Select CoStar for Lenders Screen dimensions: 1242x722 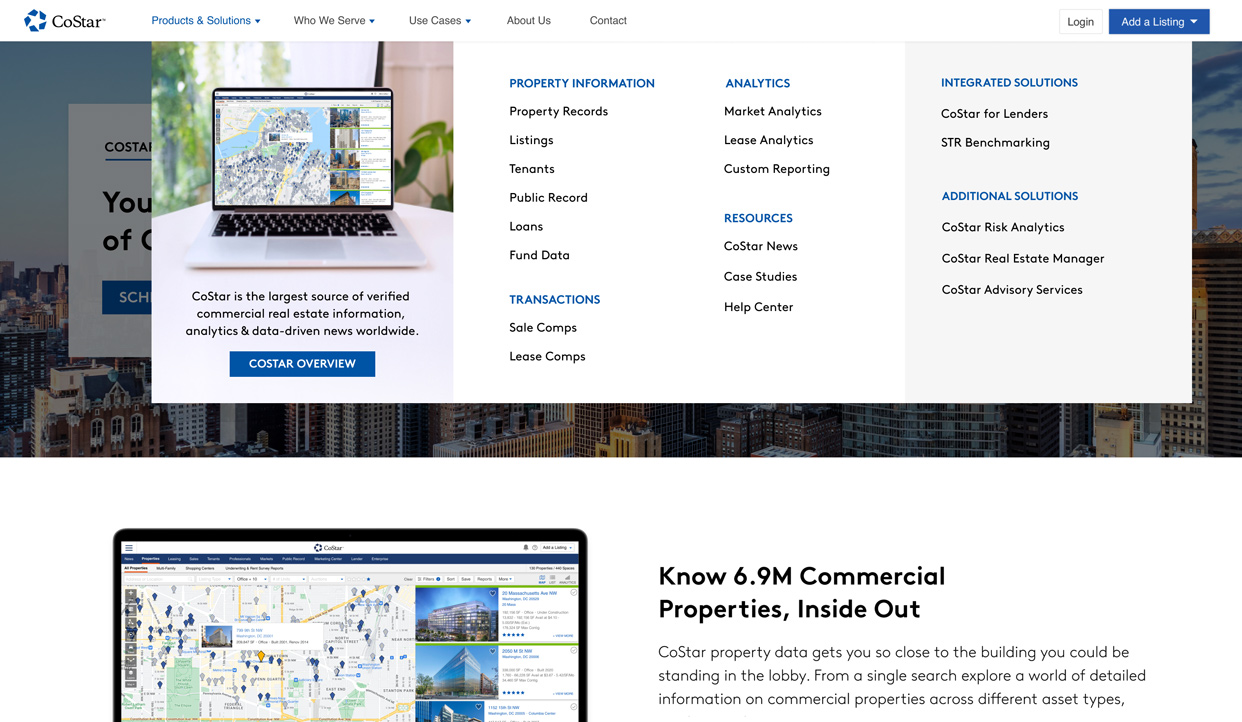coord(994,113)
